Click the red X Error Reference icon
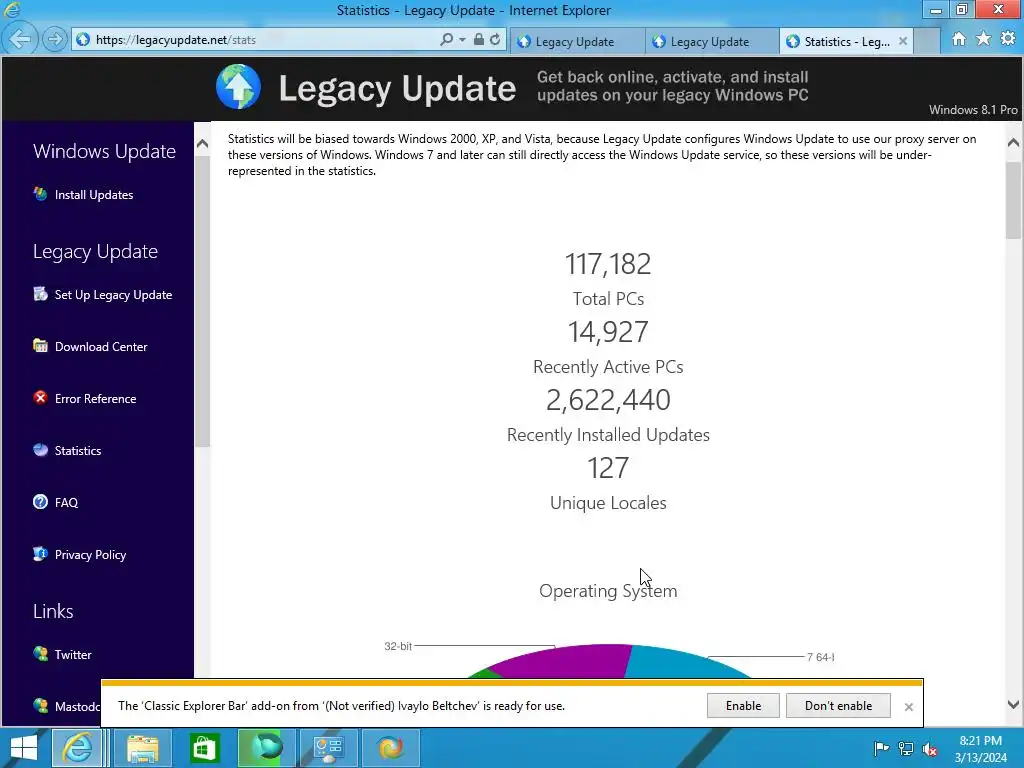Viewport: 1024px width, 768px height. [40, 398]
